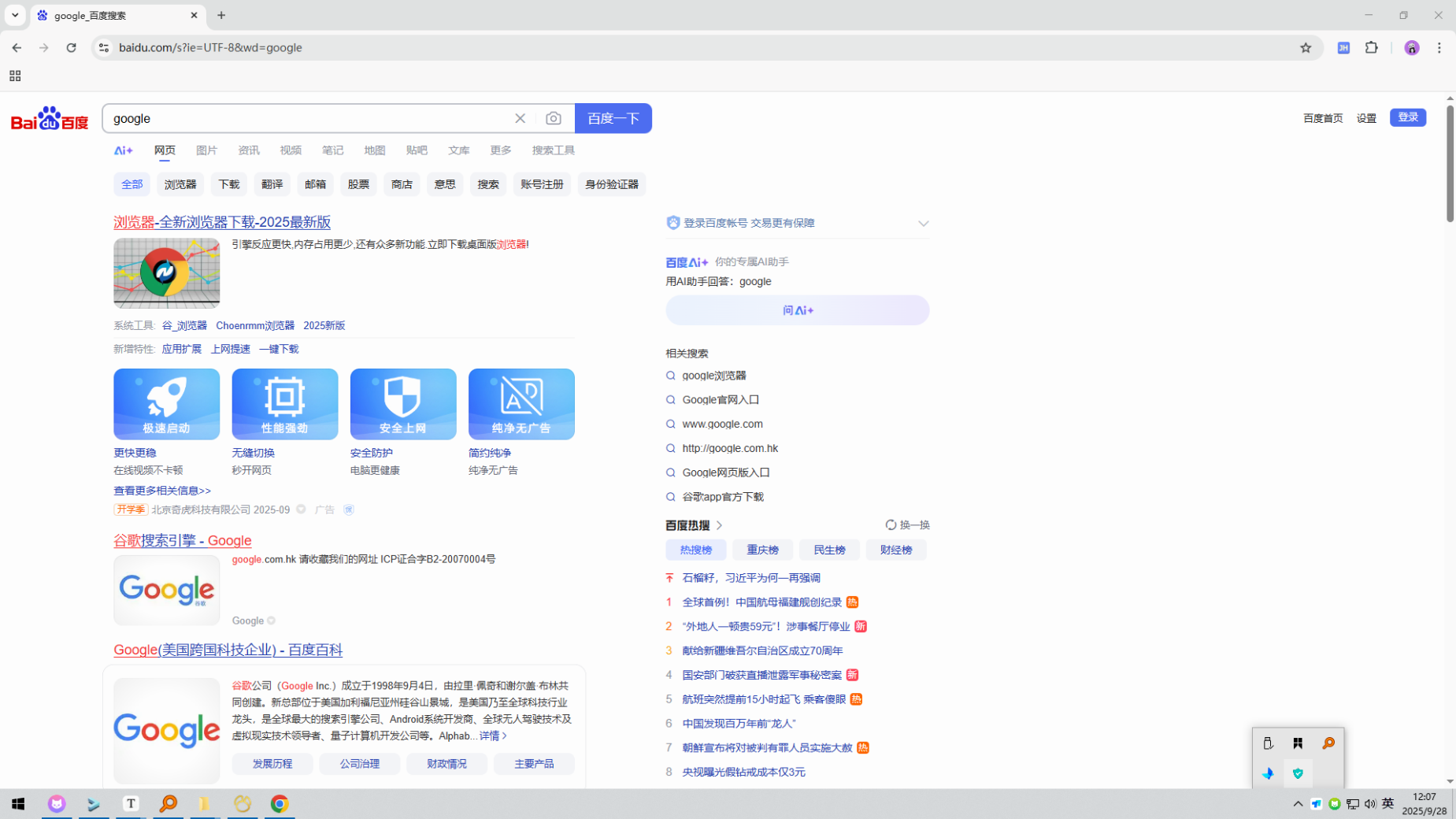This screenshot has width=1456, height=819.
Task: Switch hot list to 财经榜
Action: [x=895, y=550]
